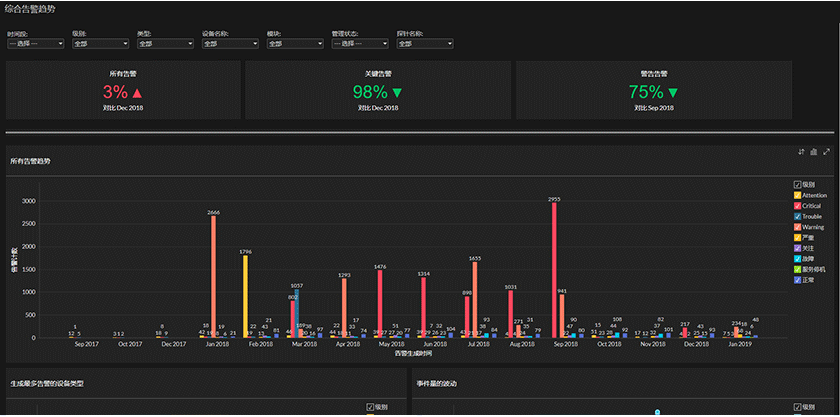The image size is (840, 417).
Task: Click the sort icon above the chart
Action: click(801, 152)
